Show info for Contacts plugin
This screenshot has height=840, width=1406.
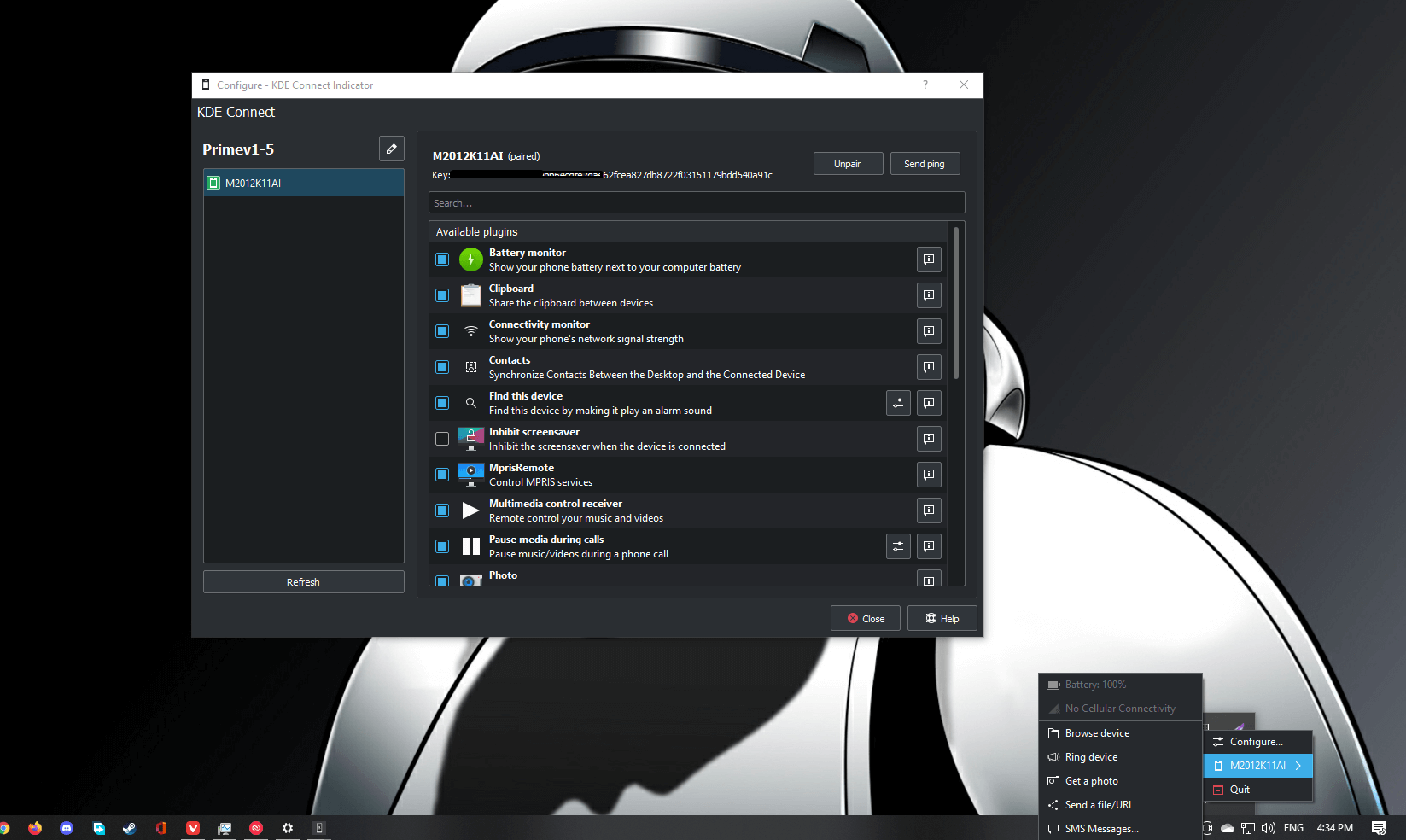point(929,367)
